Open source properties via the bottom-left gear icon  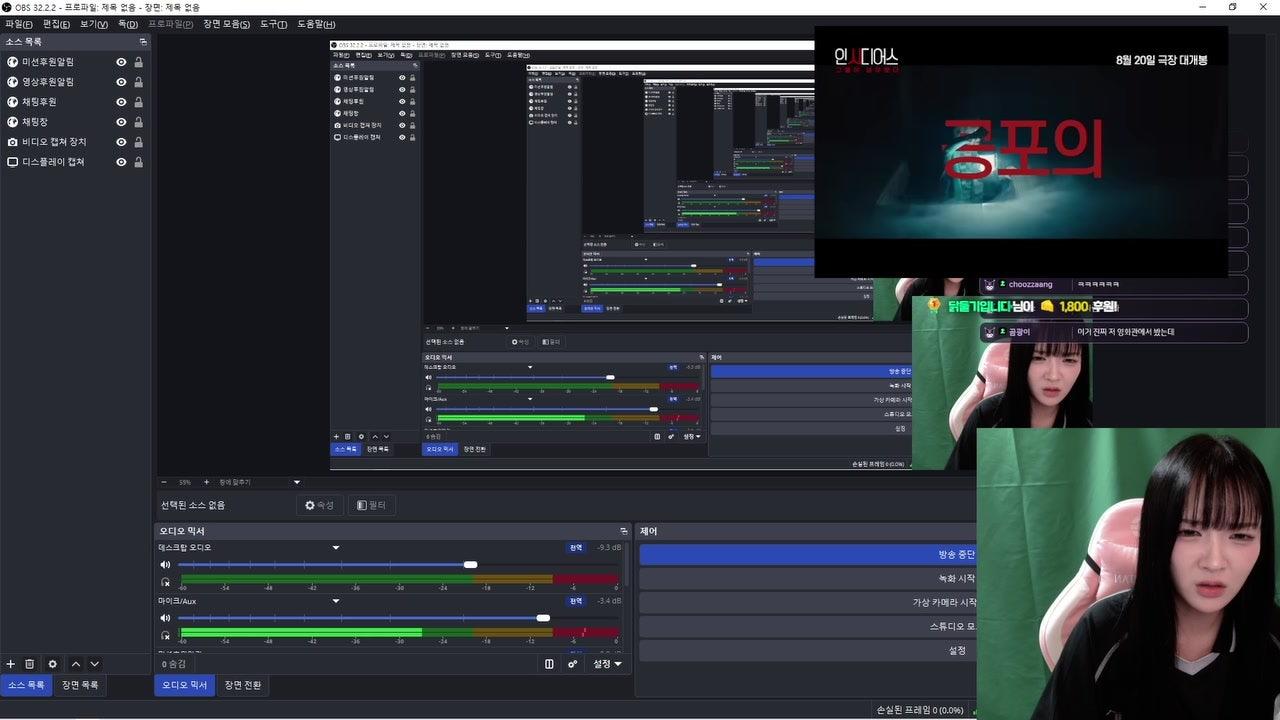53,664
